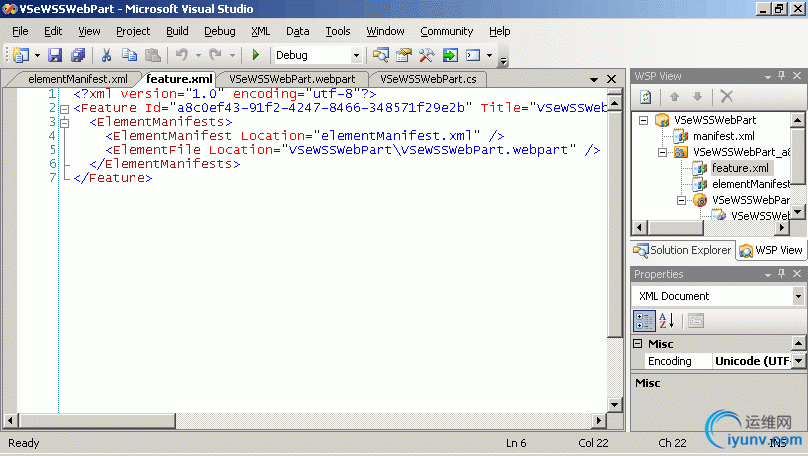Click the editor horizontal scrollbar thumb
The image size is (808, 456).
point(97,420)
